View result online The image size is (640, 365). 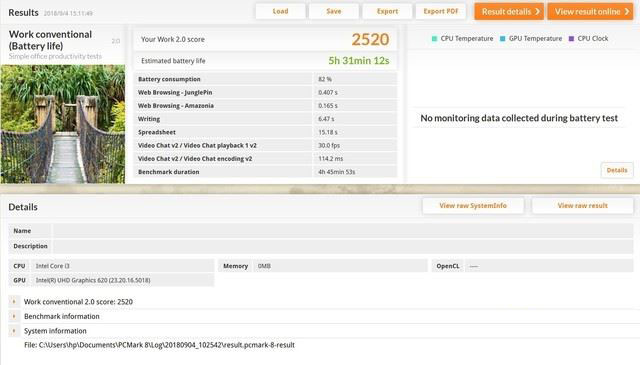coord(590,11)
